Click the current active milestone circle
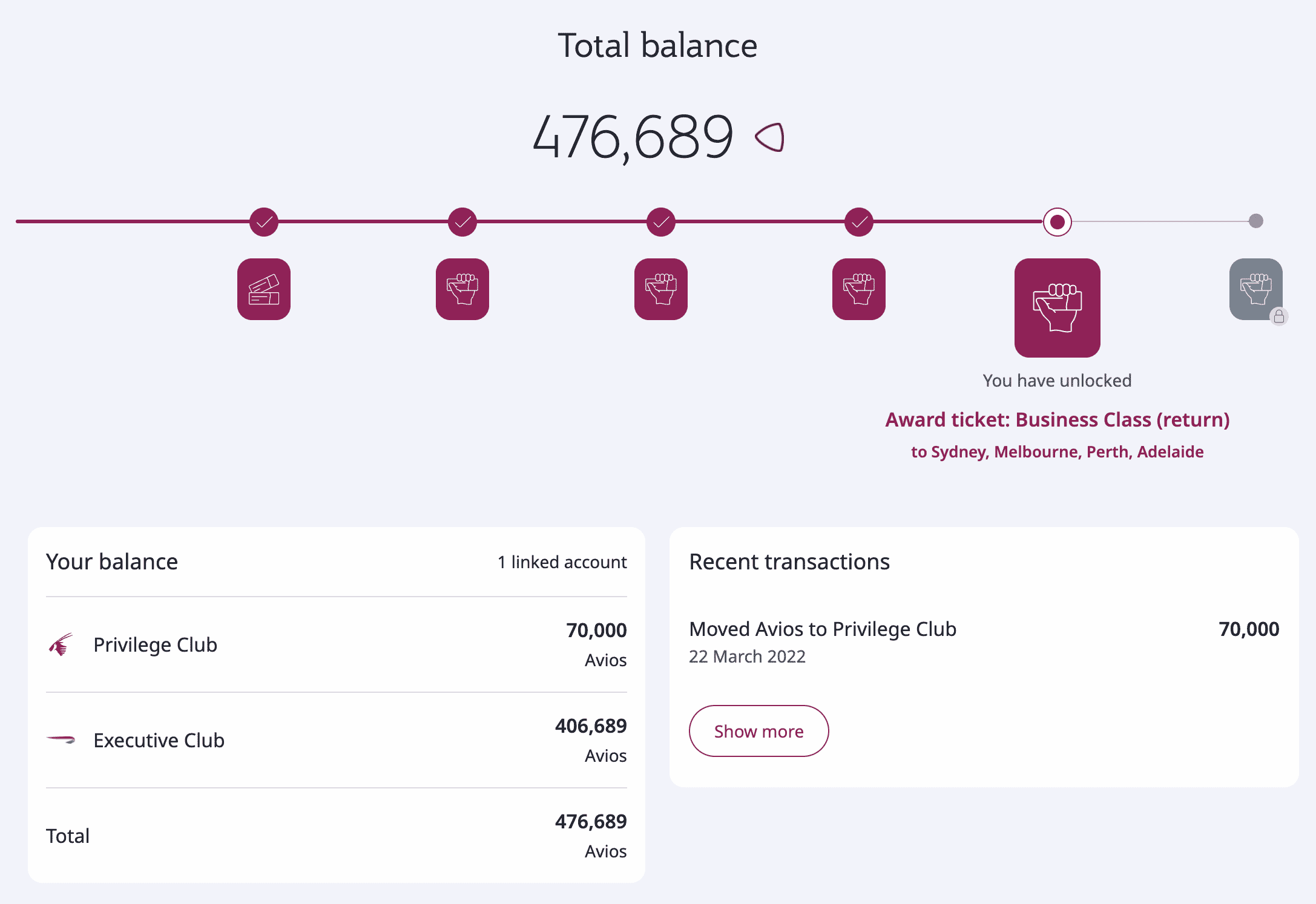The height and width of the screenshot is (904, 1316). tap(1058, 221)
